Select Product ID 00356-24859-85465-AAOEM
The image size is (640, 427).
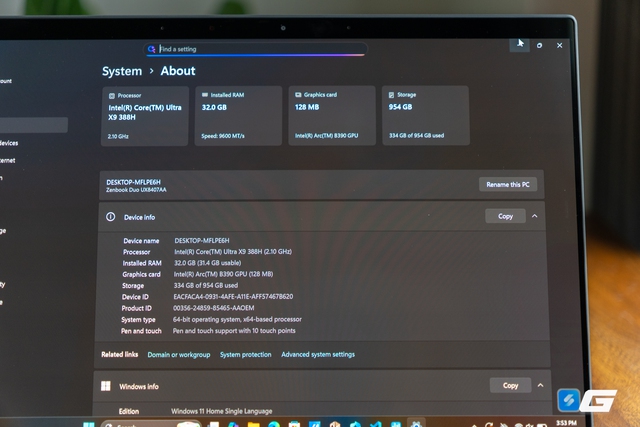213,308
